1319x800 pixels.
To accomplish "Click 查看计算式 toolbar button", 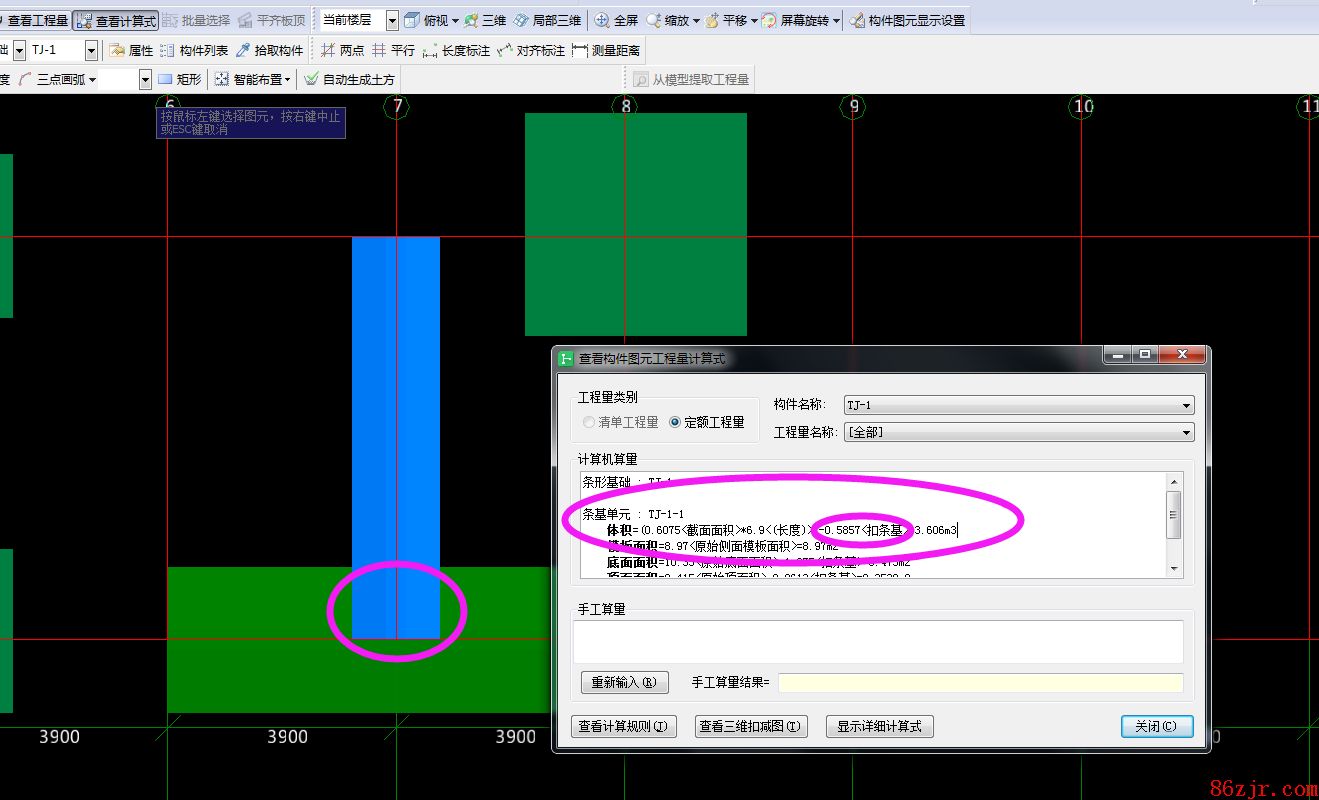I will pos(116,20).
